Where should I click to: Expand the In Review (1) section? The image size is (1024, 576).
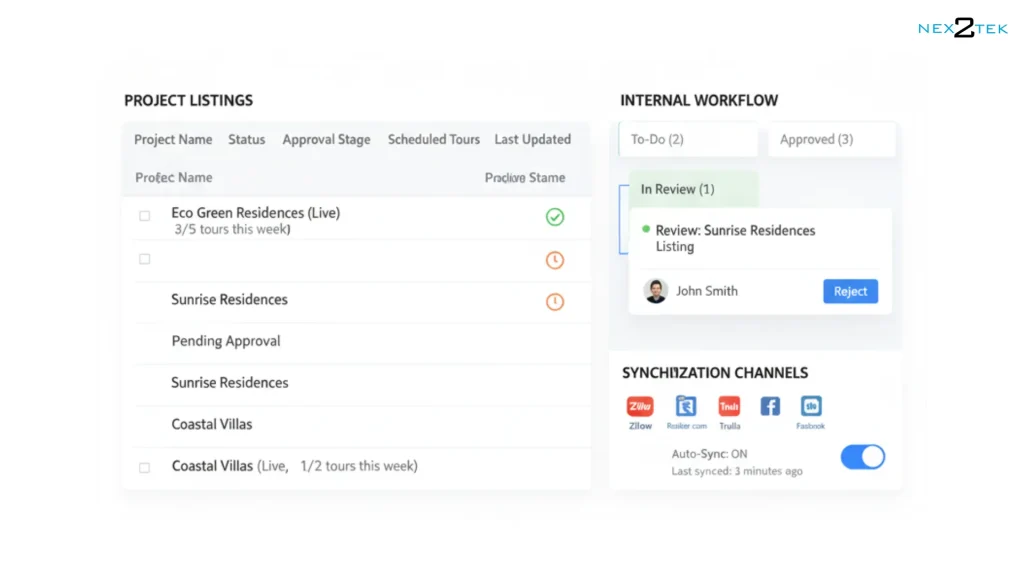pos(694,189)
